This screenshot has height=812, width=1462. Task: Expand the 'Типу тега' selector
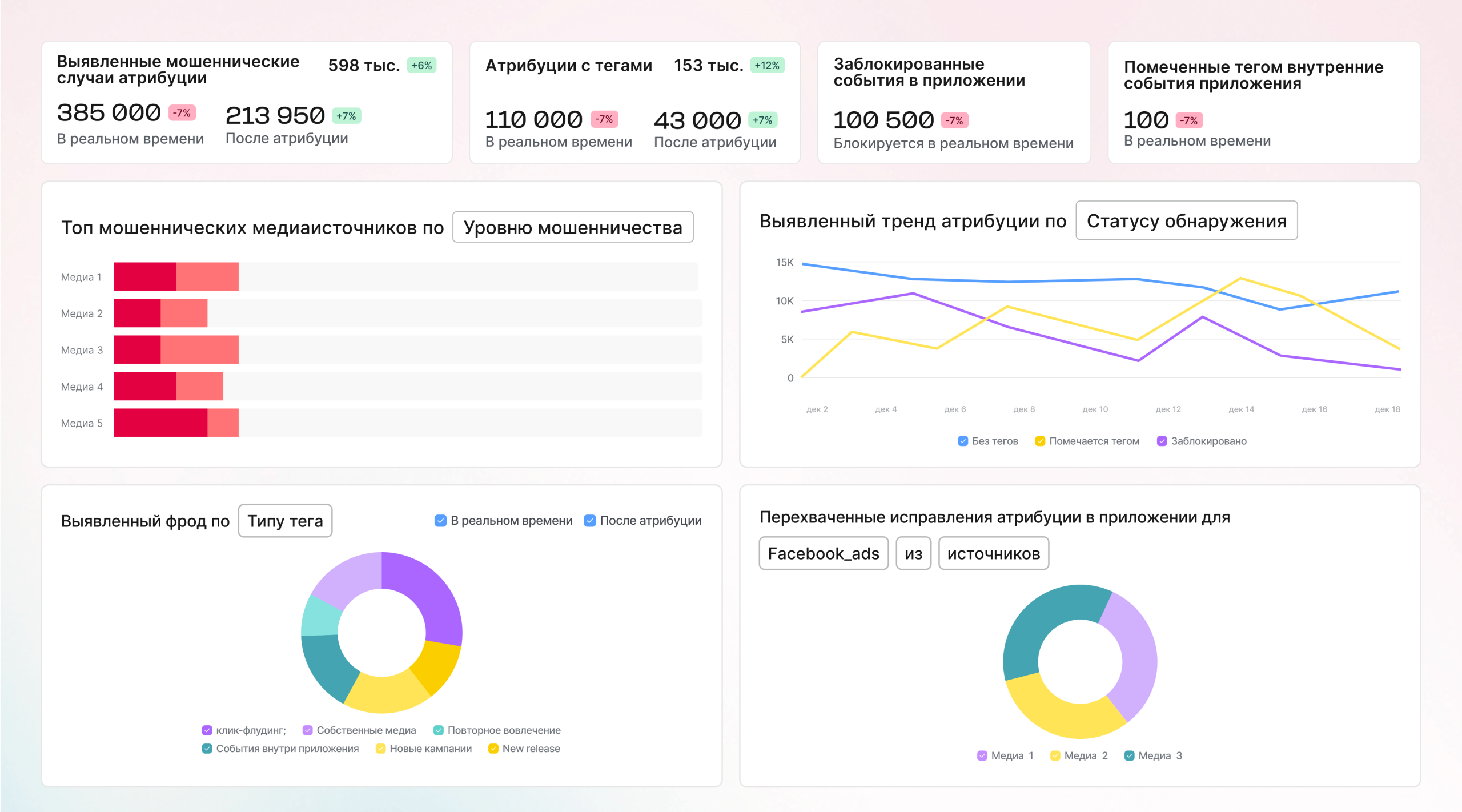(285, 521)
